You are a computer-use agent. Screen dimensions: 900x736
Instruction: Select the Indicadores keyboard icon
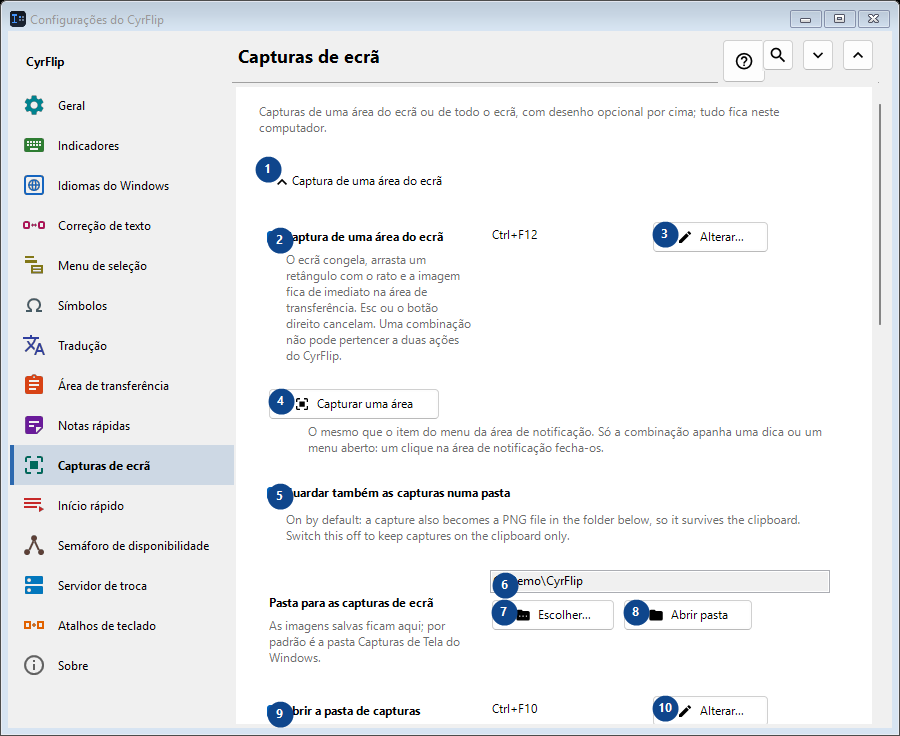(x=34, y=146)
